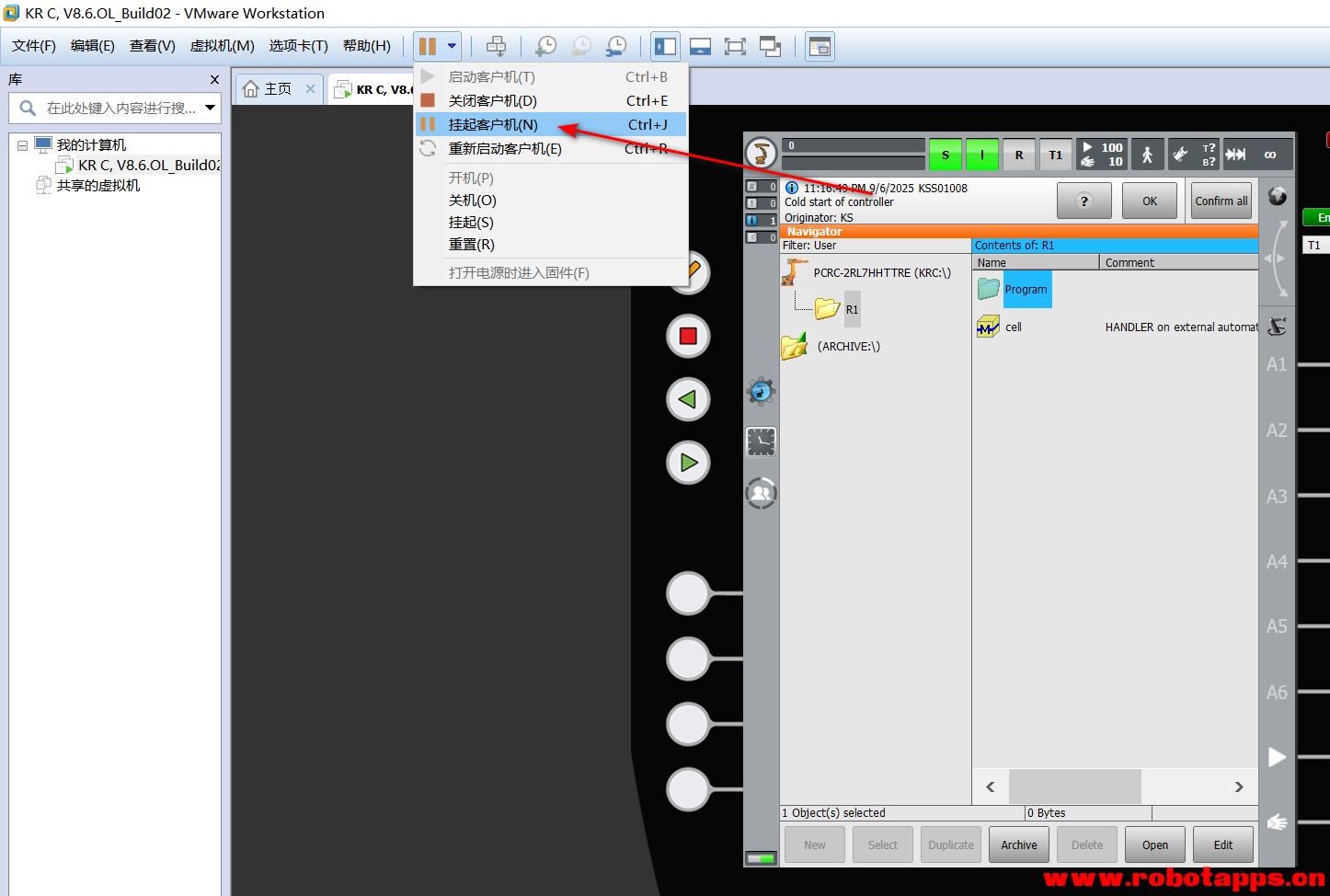Click the smartPAD green start forward key
This screenshot has width=1330, height=896.
tap(688, 463)
